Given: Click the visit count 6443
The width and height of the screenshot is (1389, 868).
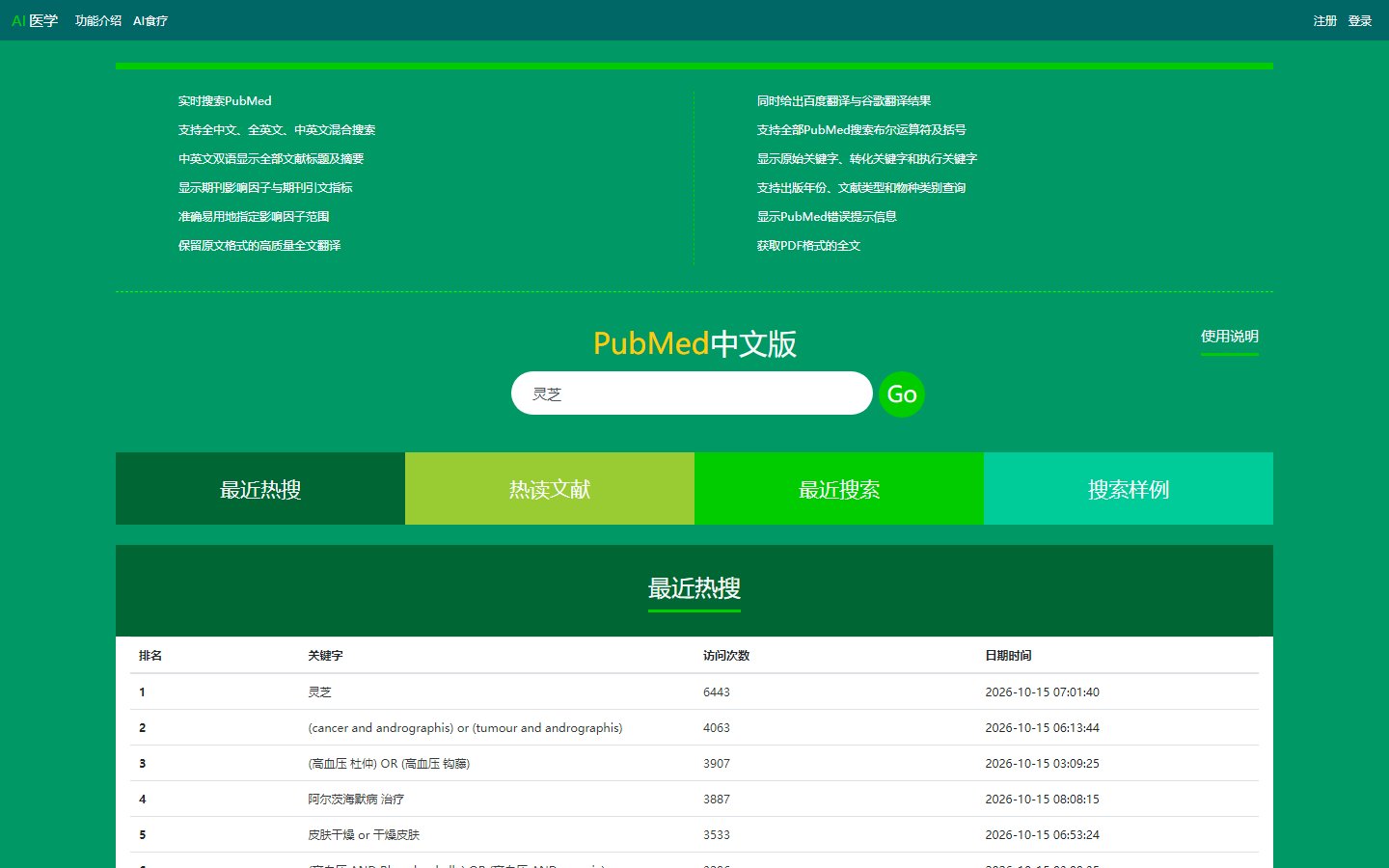Looking at the screenshot, I should (x=717, y=692).
